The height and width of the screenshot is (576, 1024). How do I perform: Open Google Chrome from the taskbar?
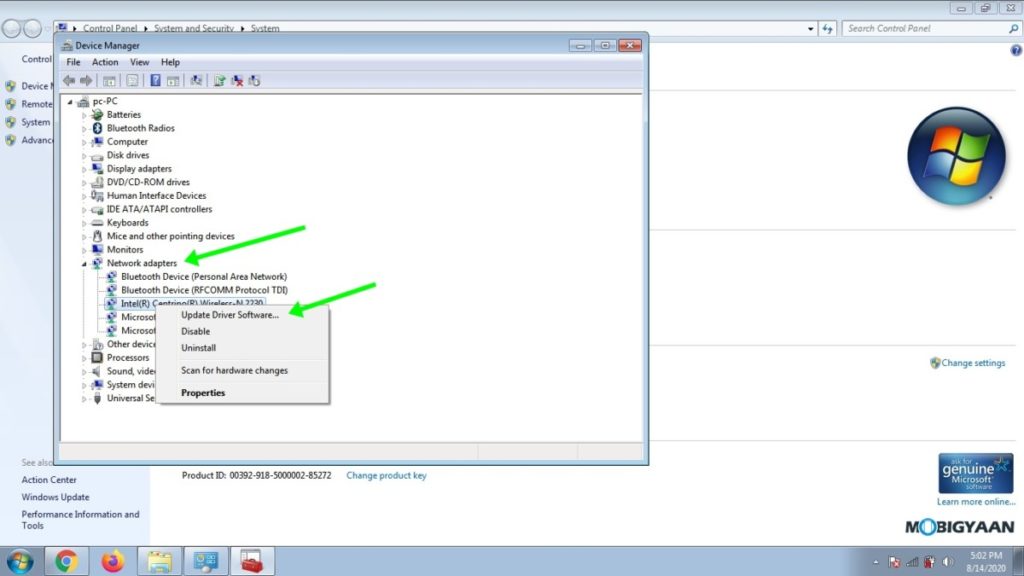click(x=66, y=561)
